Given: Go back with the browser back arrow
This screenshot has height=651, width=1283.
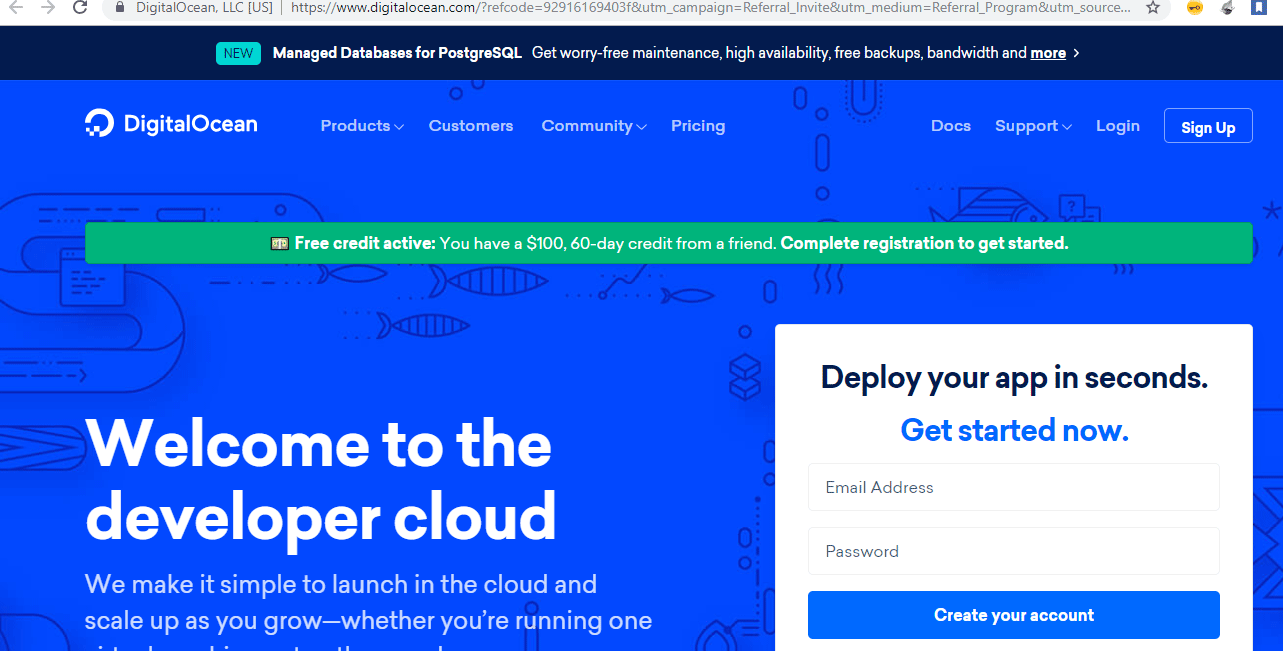Looking at the screenshot, I should click(x=17, y=7).
